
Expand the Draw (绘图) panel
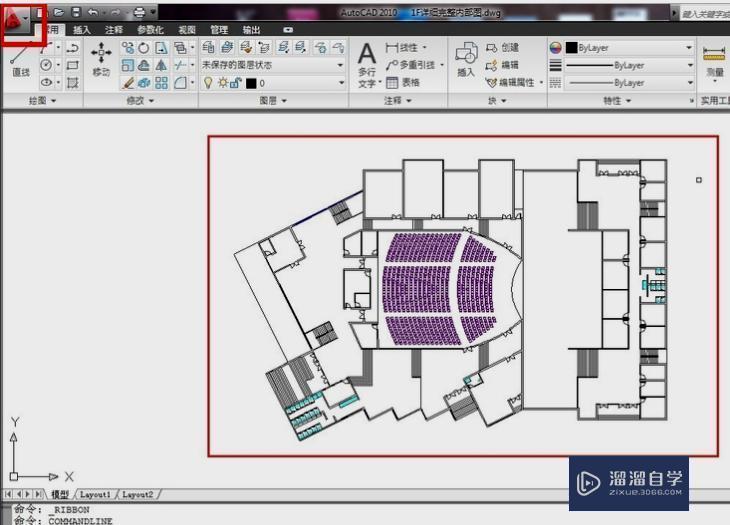[x=42, y=101]
